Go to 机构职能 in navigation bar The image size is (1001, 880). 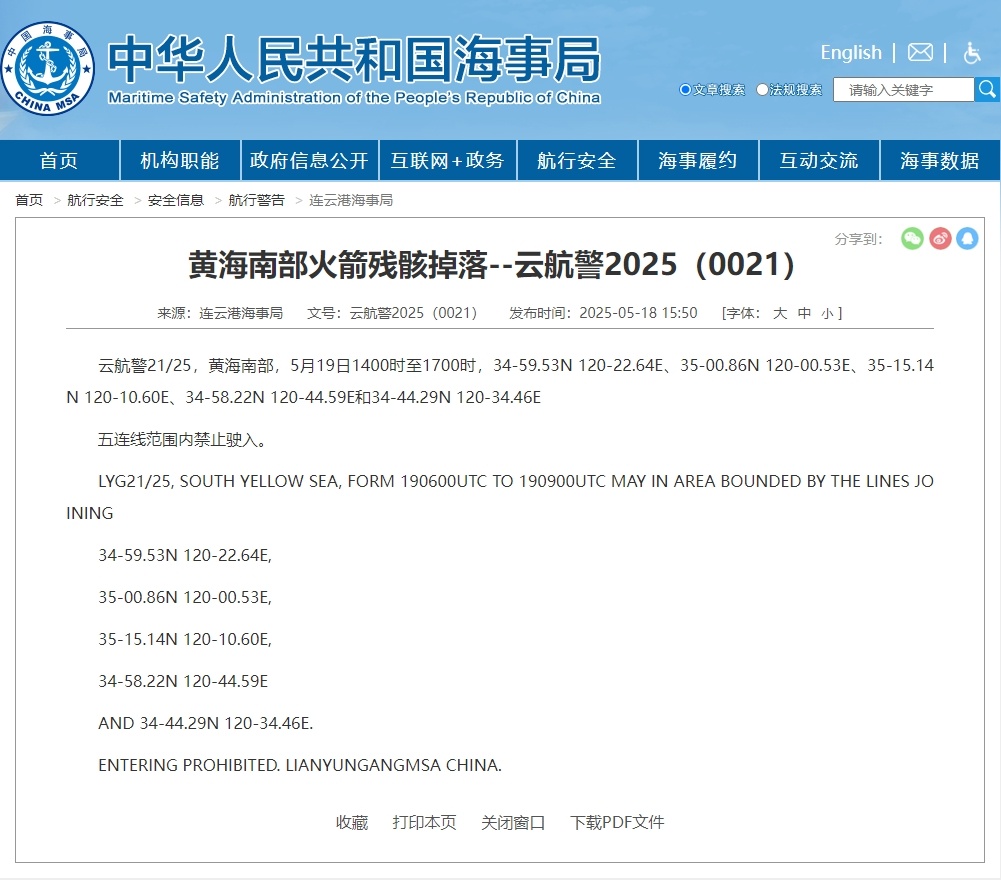pos(179,161)
